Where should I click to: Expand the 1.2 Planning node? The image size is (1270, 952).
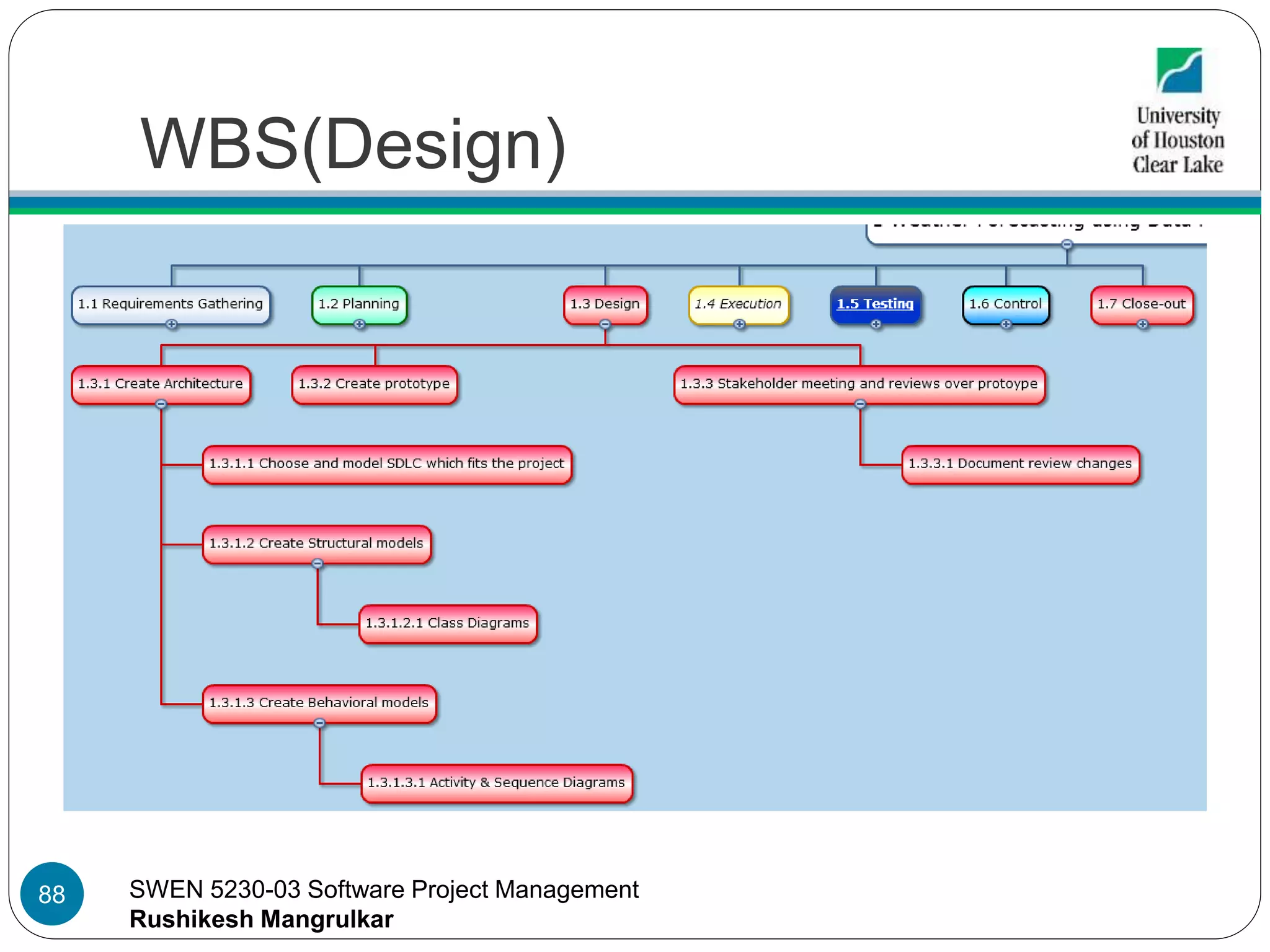pos(360,324)
